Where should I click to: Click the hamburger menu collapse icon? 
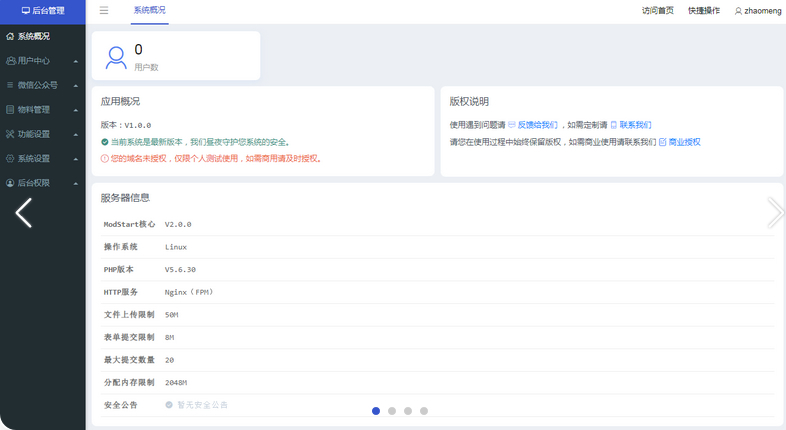(104, 11)
